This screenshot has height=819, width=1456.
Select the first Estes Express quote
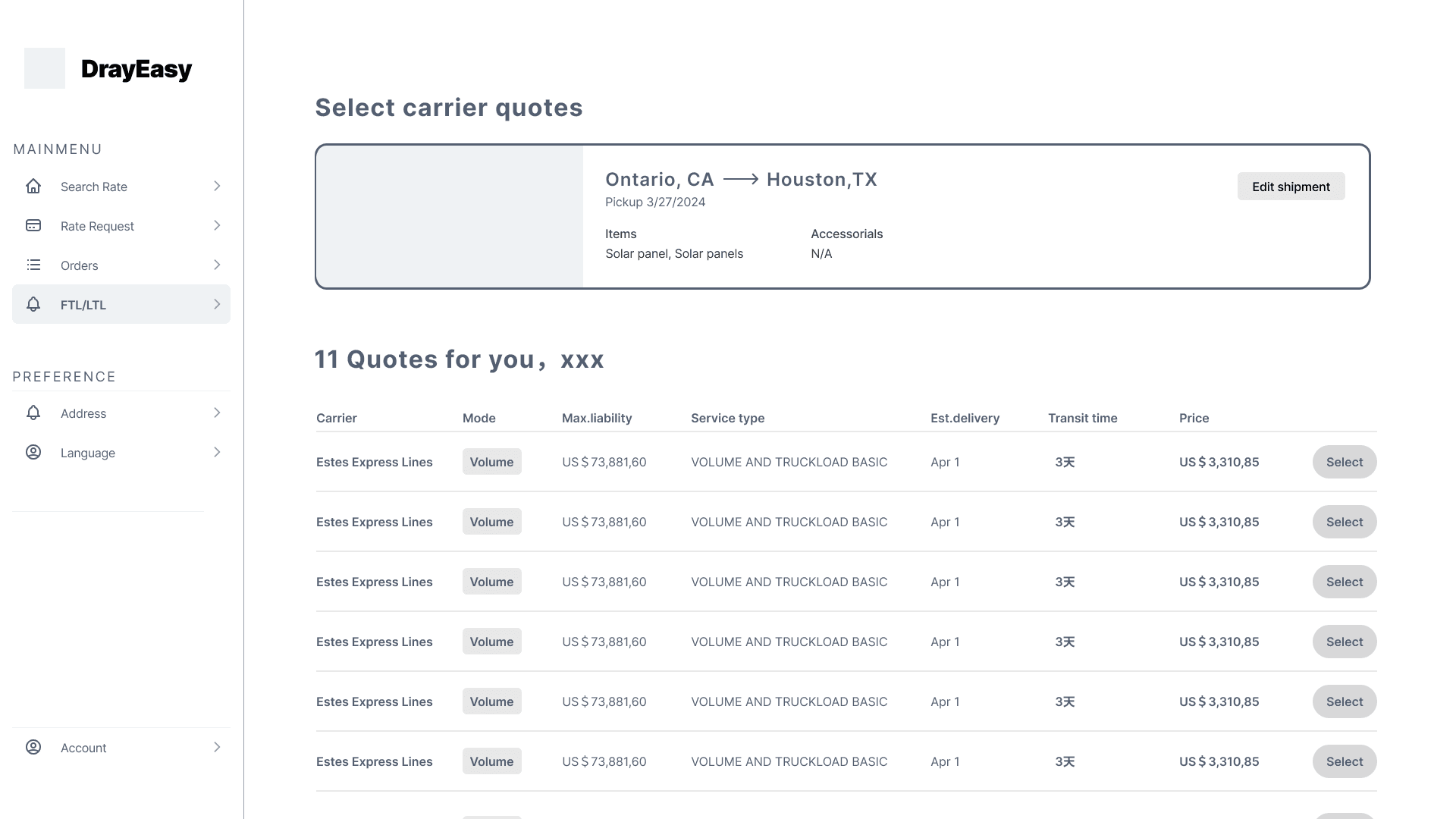1344,462
